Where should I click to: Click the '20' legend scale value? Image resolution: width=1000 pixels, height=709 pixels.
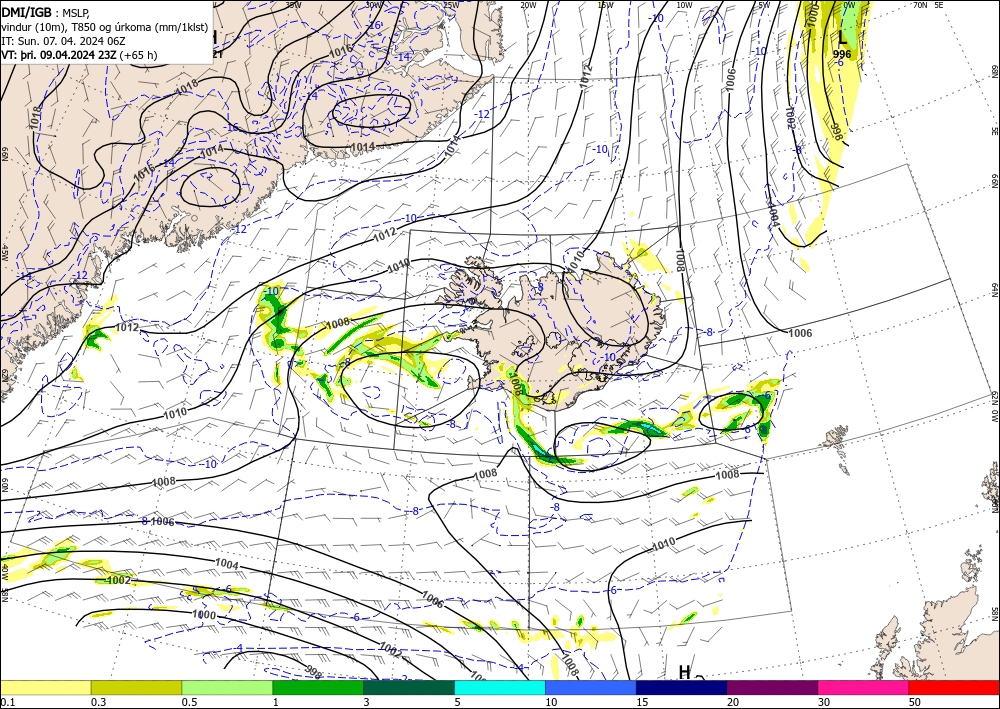tap(733, 702)
